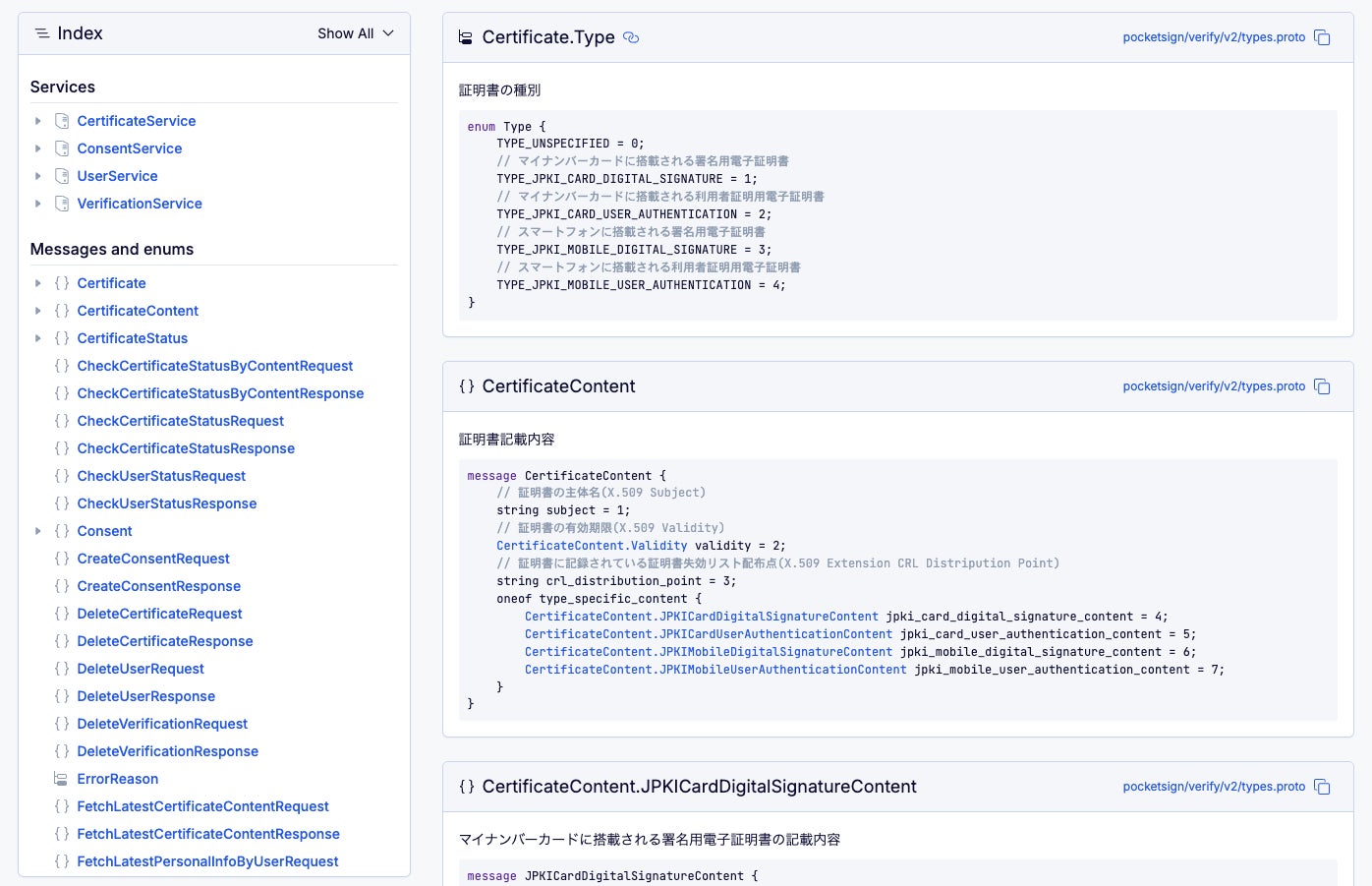The image size is (1372, 886).
Task: Open CertificateContent.JPKICardDigitalSignatureContent type link in code
Action: (x=701, y=617)
